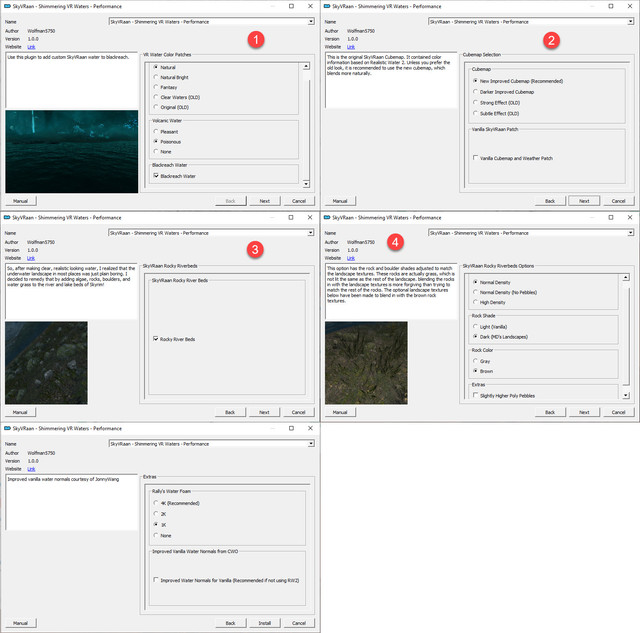Open Manual in VR Water Color Patches window
The width and height of the screenshot is (640, 633).
pos(20,201)
